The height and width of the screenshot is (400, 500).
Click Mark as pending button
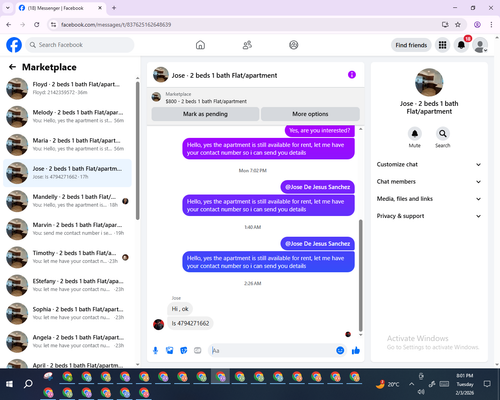click(205, 114)
